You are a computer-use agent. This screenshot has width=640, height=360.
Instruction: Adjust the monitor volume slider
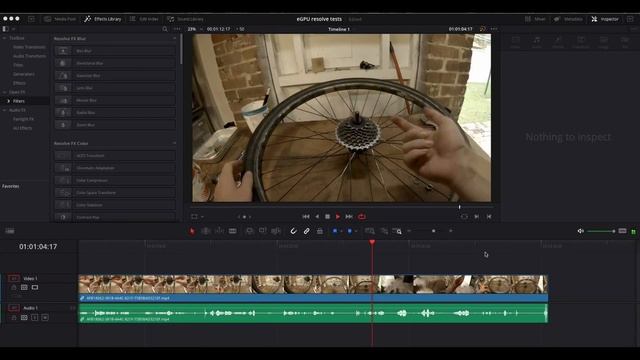pos(601,231)
